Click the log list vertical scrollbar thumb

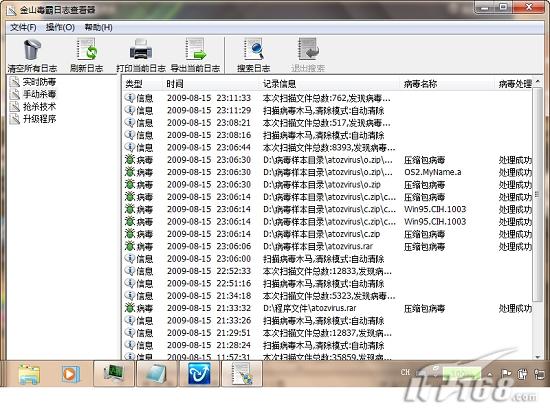point(537,195)
